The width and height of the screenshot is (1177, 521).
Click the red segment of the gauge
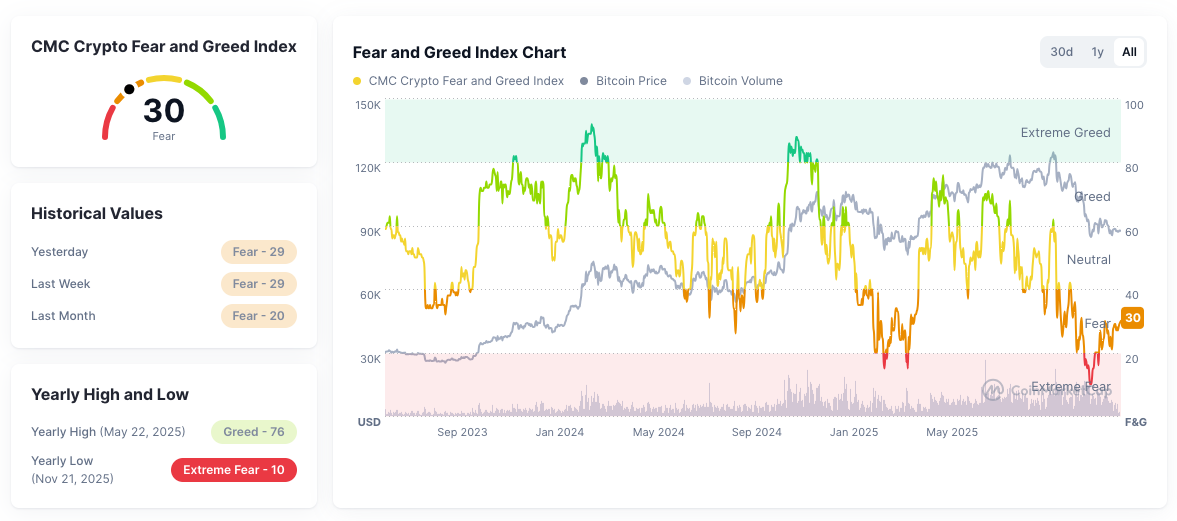107,122
